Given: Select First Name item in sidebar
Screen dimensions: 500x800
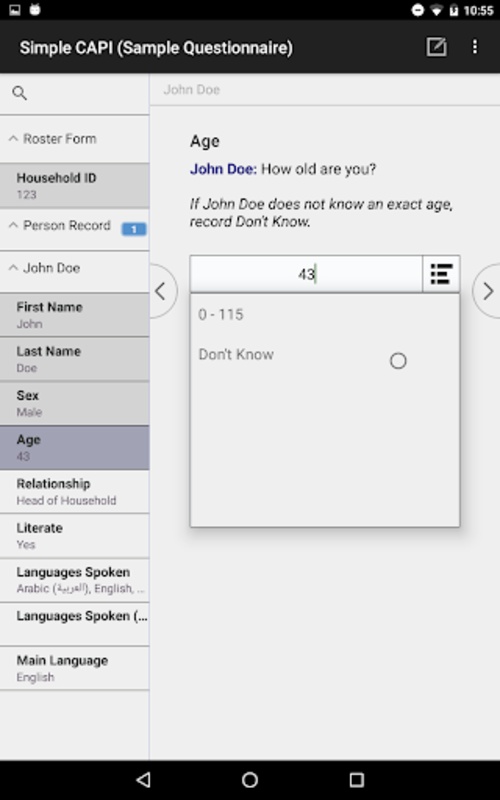Looking at the screenshot, I should 74,315.
